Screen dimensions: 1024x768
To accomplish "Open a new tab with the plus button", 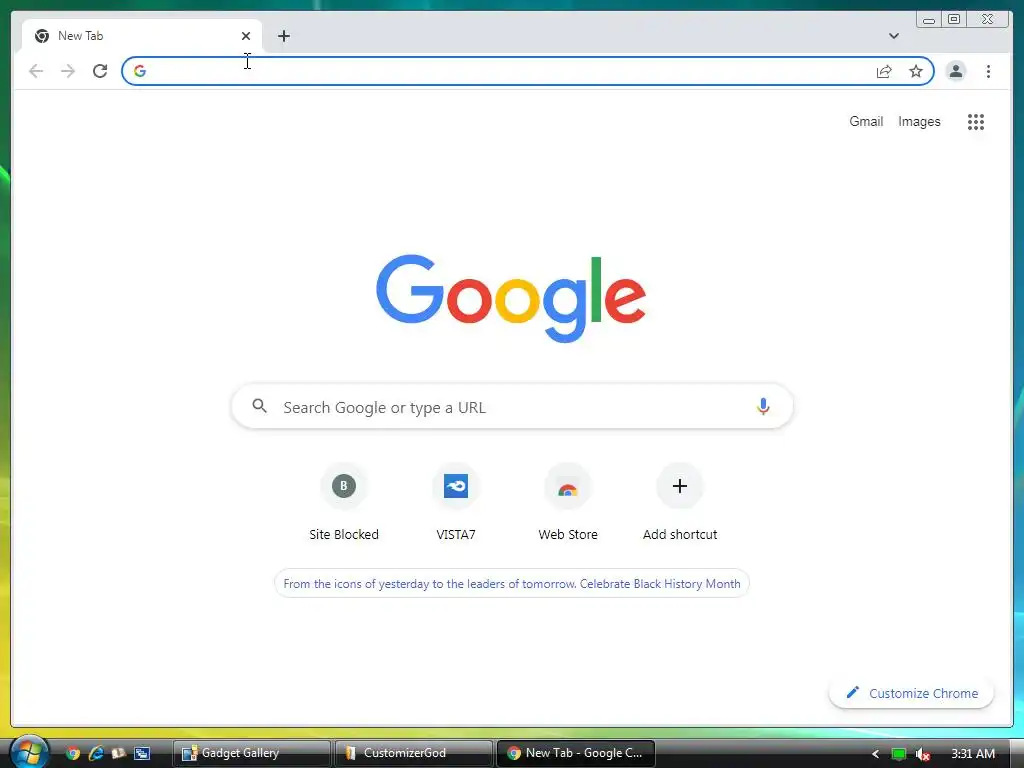I will pyautogui.click(x=283, y=36).
